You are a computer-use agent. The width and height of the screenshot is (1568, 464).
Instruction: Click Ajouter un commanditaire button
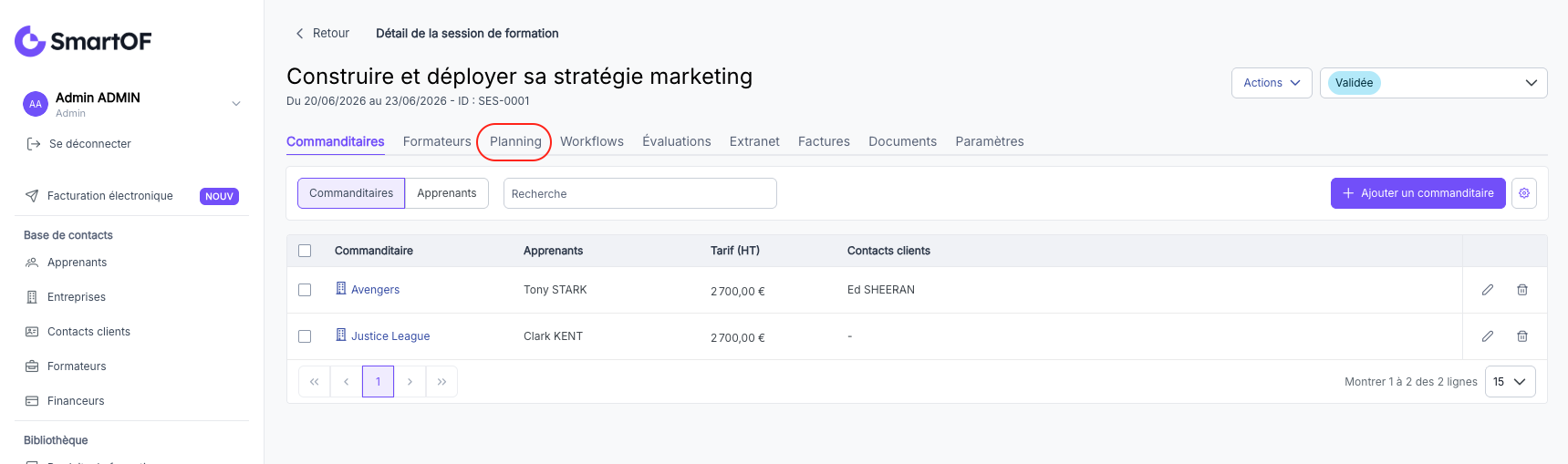[x=1417, y=193]
